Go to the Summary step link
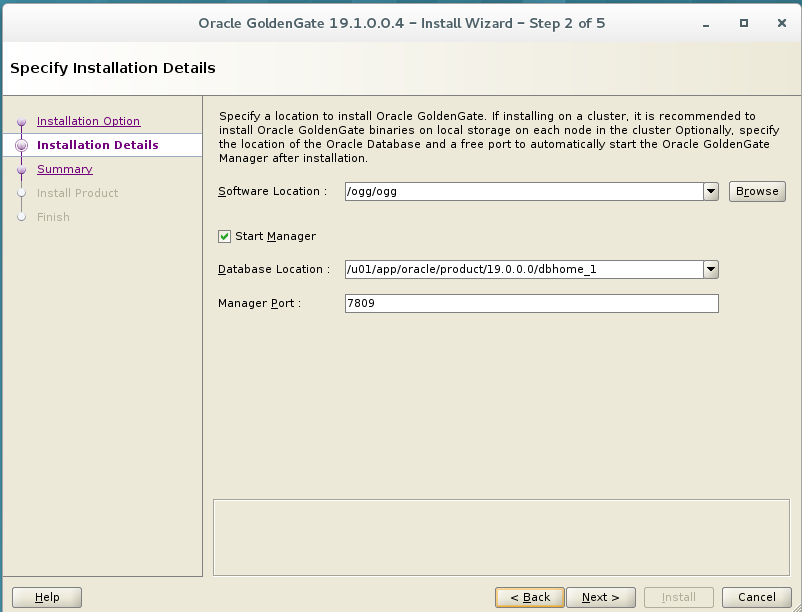The image size is (802, 612). pyautogui.click(x=65, y=169)
